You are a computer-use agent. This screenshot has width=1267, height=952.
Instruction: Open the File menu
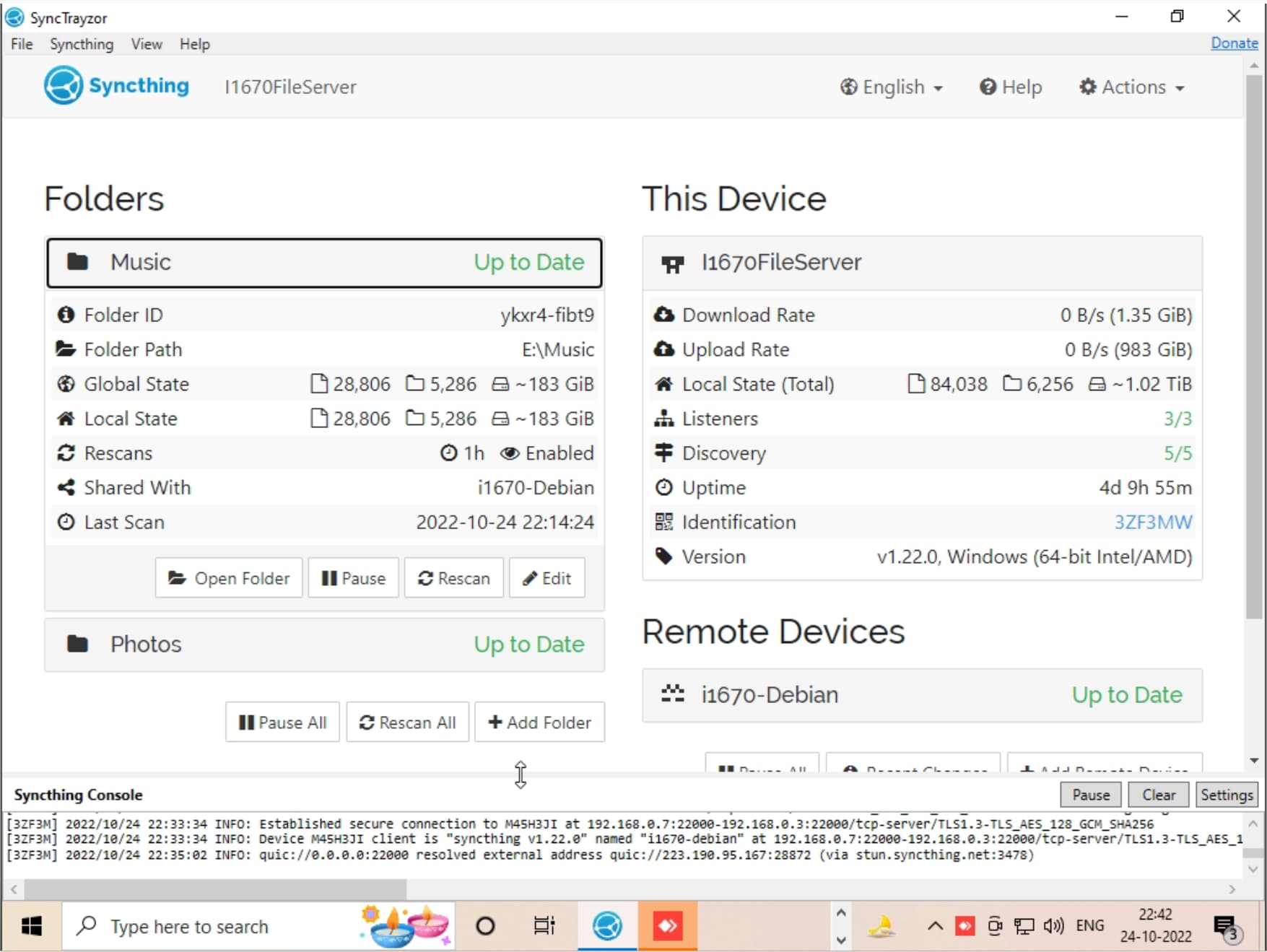click(22, 44)
